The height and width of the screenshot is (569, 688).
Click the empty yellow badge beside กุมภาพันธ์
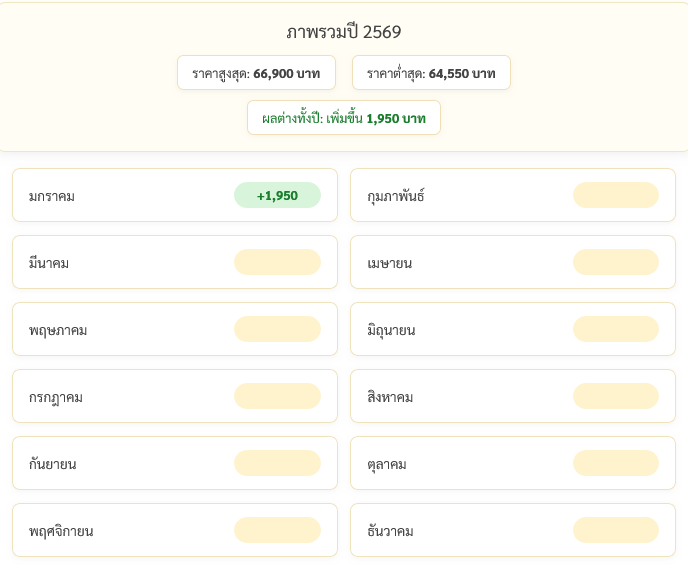click(615, 195)
